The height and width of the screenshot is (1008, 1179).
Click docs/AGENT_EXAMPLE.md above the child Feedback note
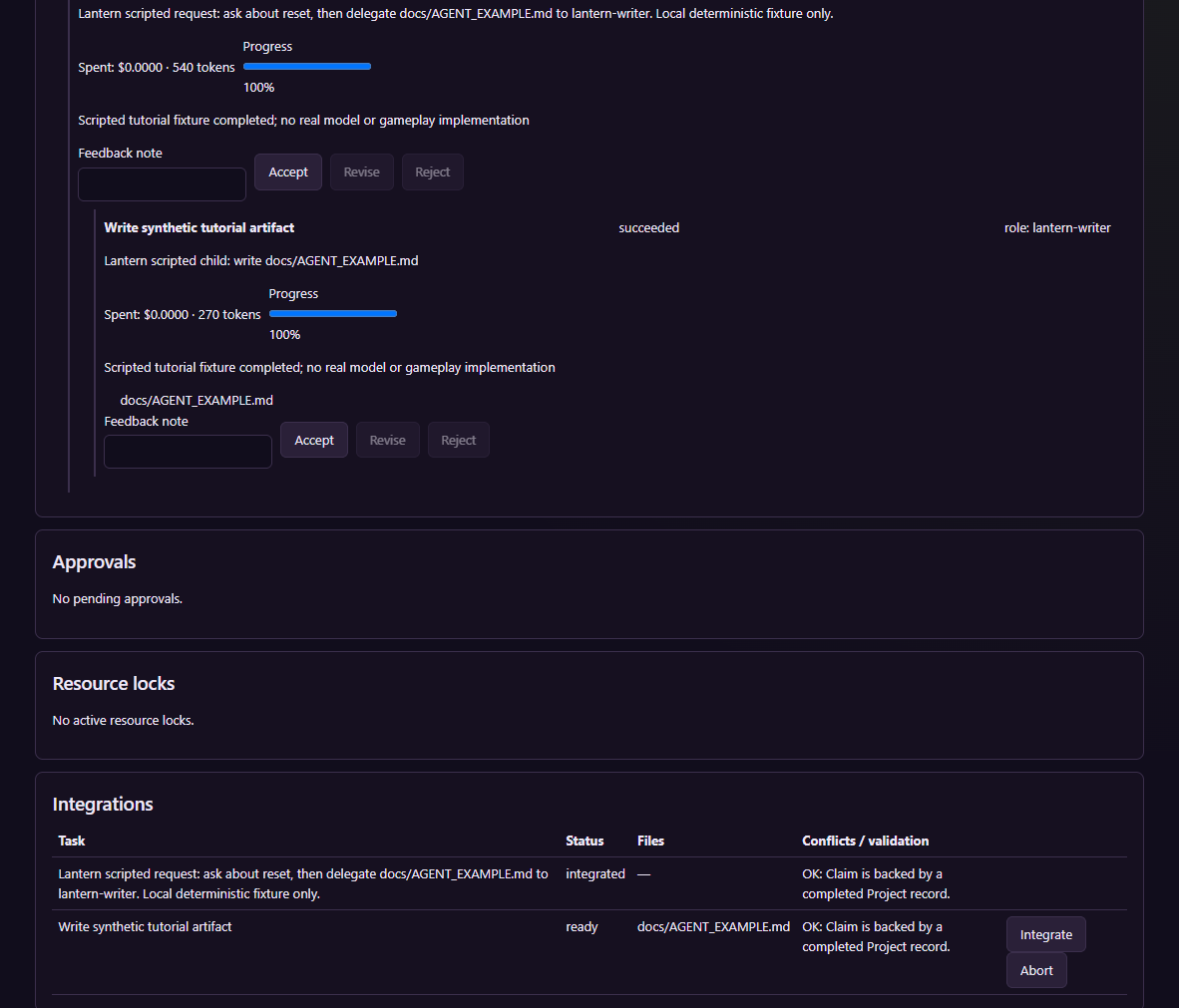[196, 401]
